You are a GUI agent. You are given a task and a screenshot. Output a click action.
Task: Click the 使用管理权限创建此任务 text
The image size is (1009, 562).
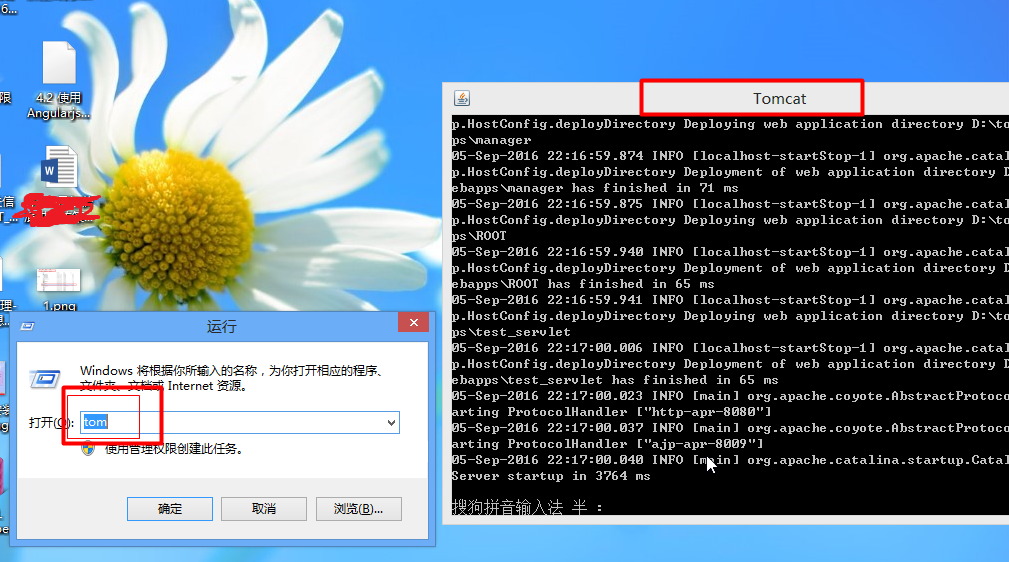[174, 449]
